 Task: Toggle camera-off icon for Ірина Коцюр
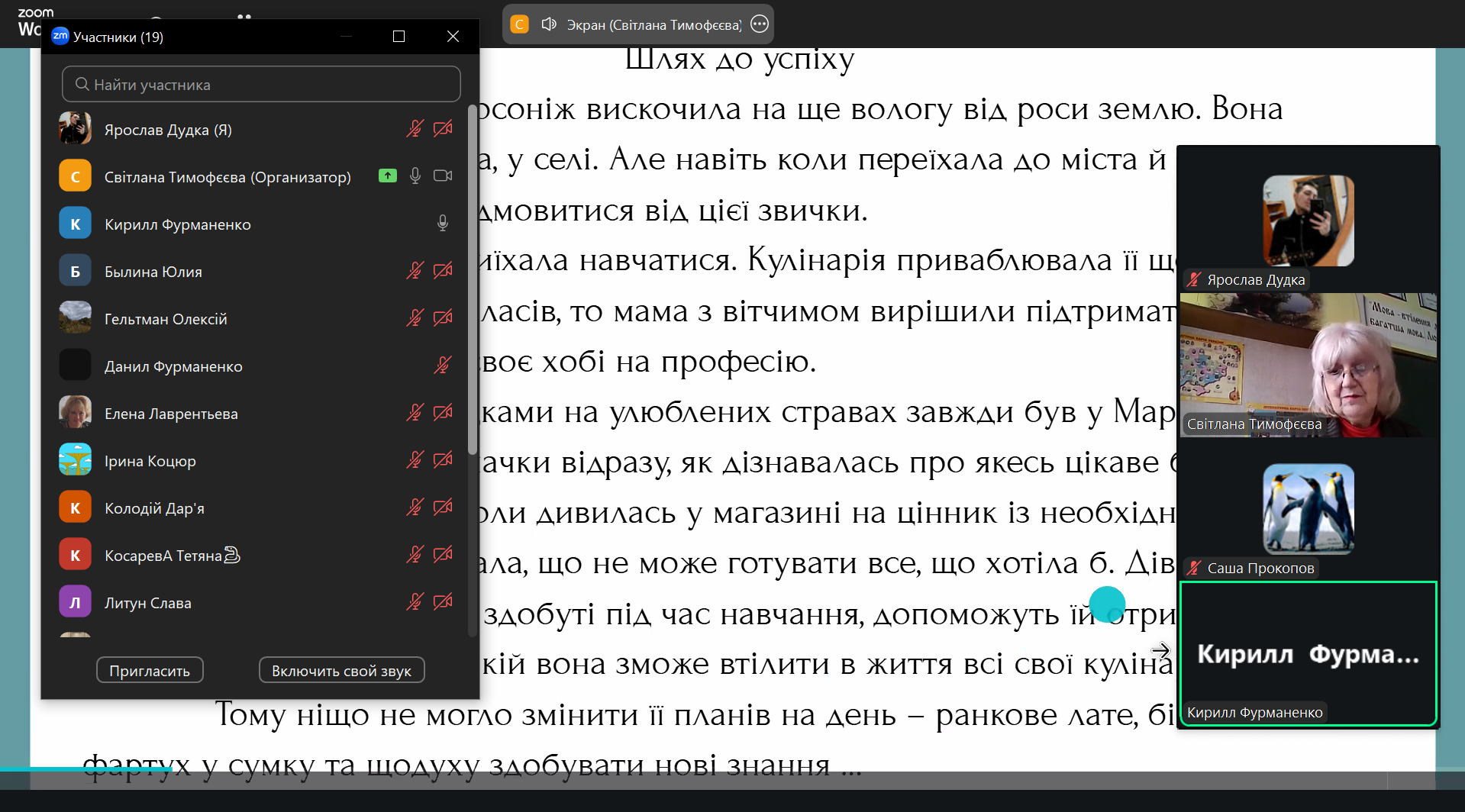click(443, 460)
